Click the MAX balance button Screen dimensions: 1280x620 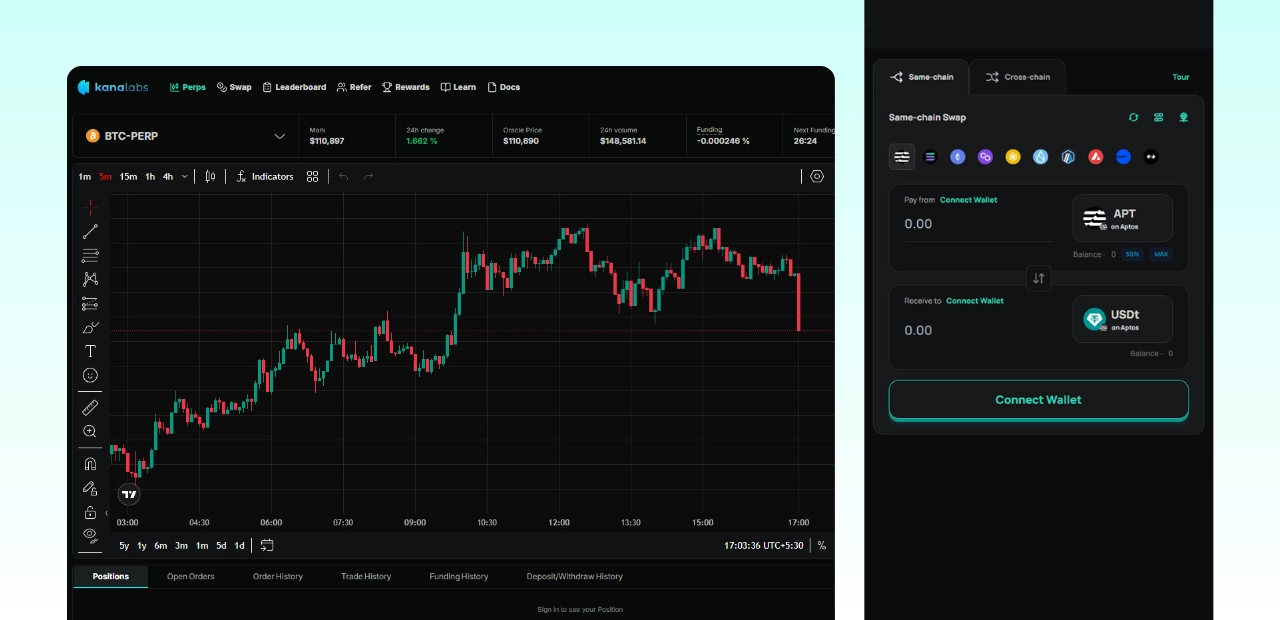[x=1161, y=255]
